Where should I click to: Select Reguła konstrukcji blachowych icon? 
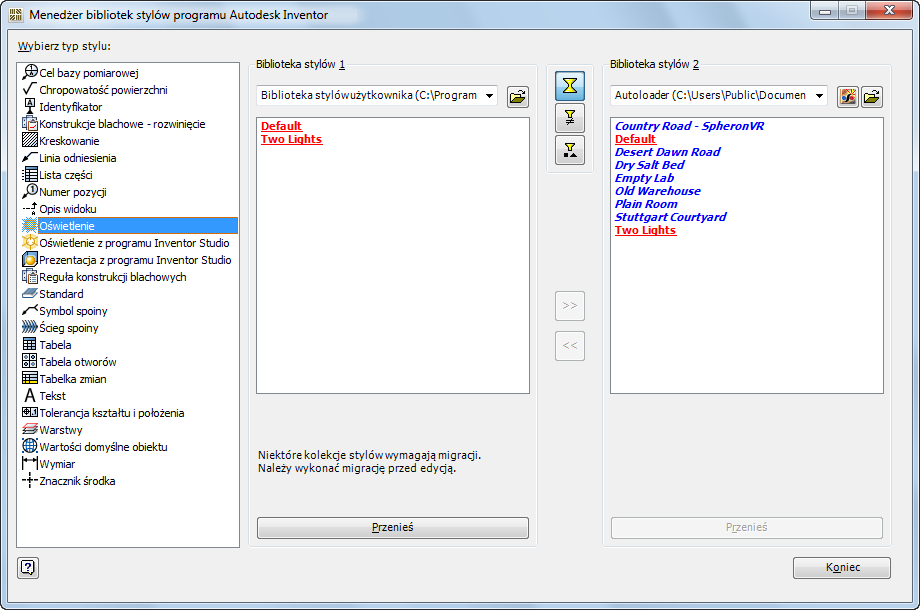click(30, 276)
